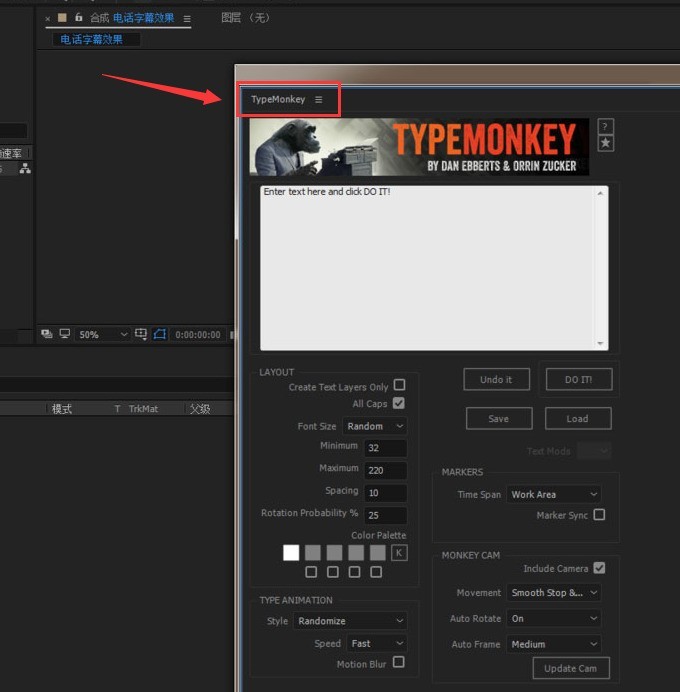Click the lock icon on composition tab
Viewport: 680px width, 692px height.
pyautogui.click(x=79, y=17)
